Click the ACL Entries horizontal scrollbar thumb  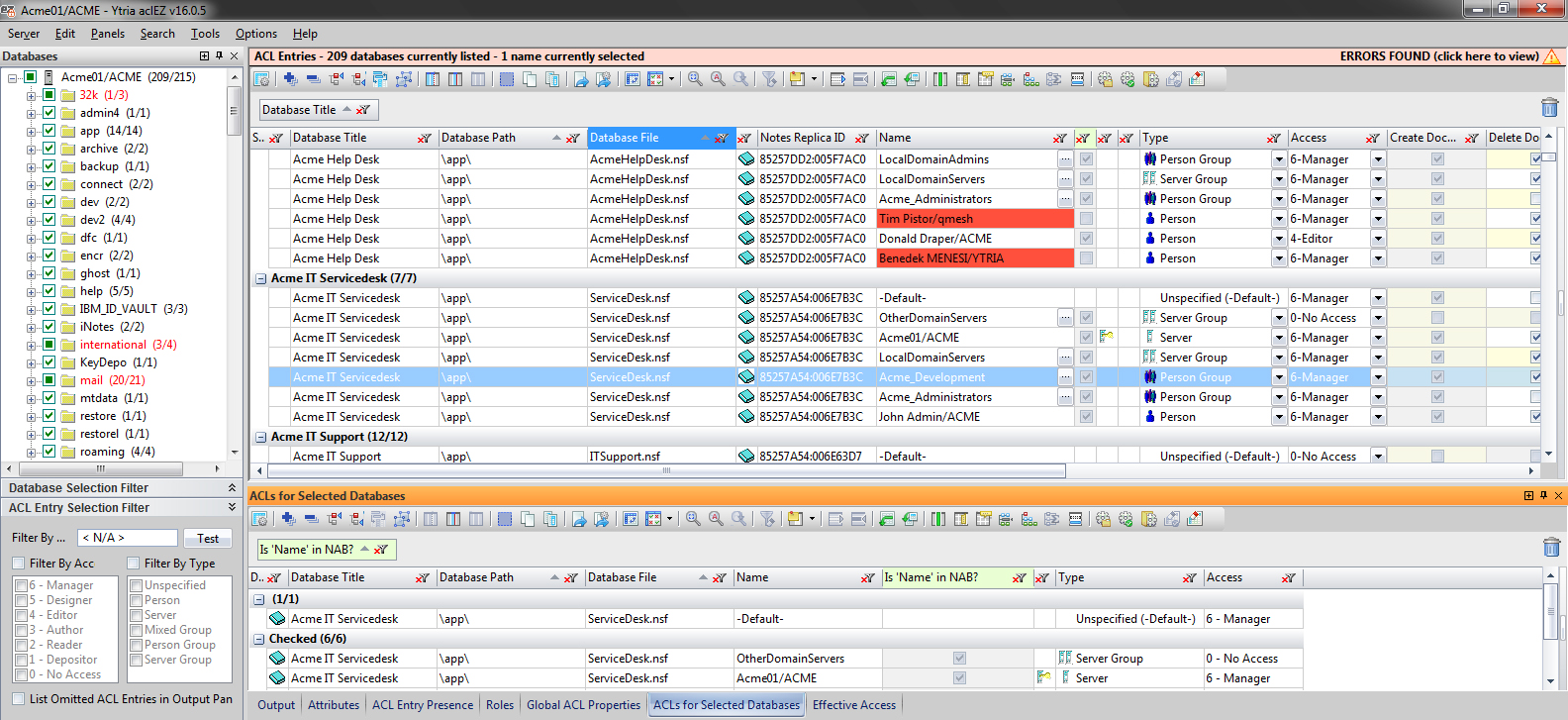tap(666, 471)
